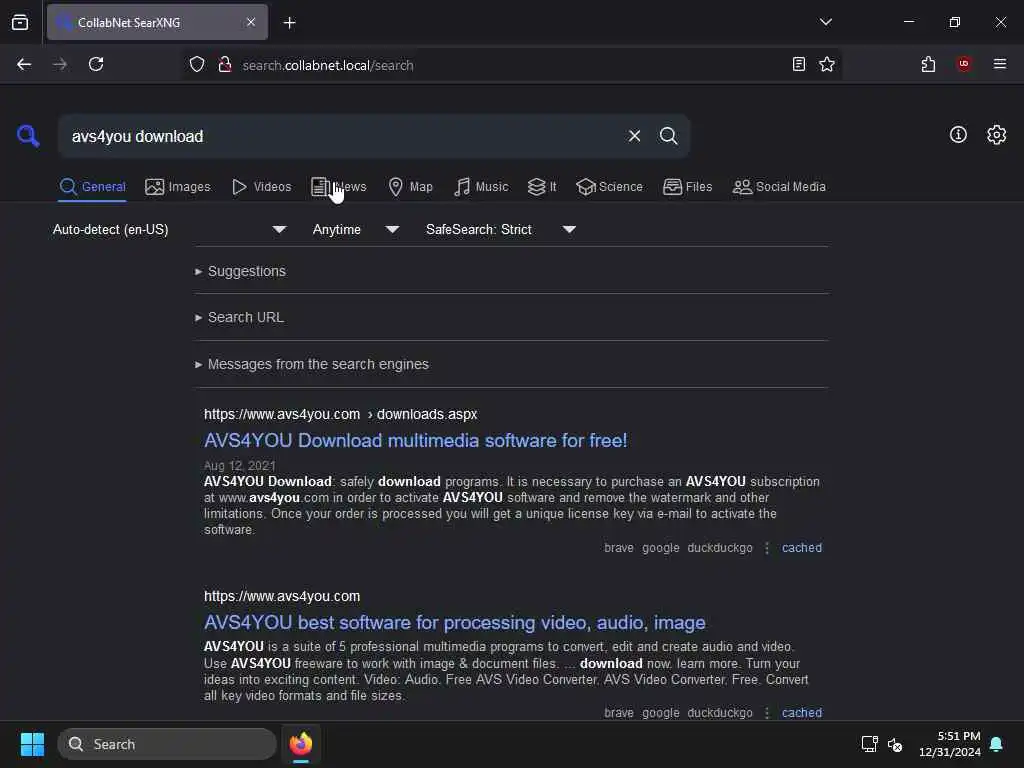Open SearXNG preferences gear icon
This screenshot has width=1024, height=768.
coord(996,135)
